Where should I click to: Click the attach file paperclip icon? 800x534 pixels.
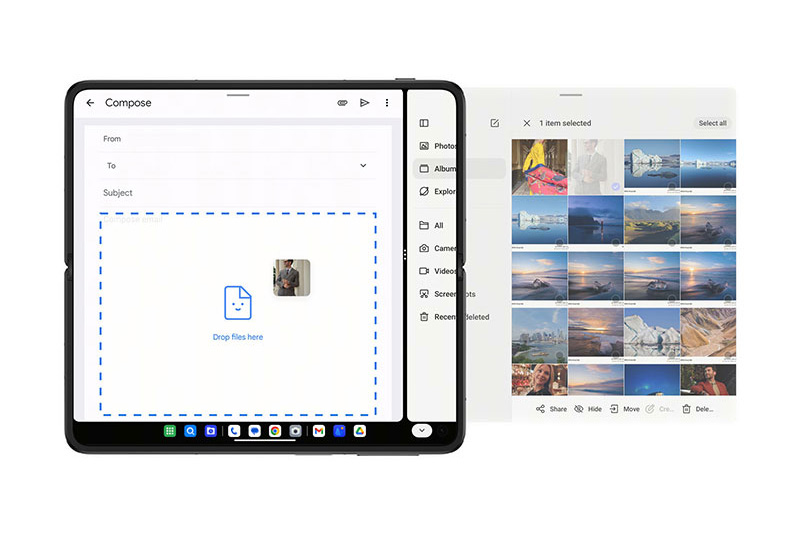(342, 103)
